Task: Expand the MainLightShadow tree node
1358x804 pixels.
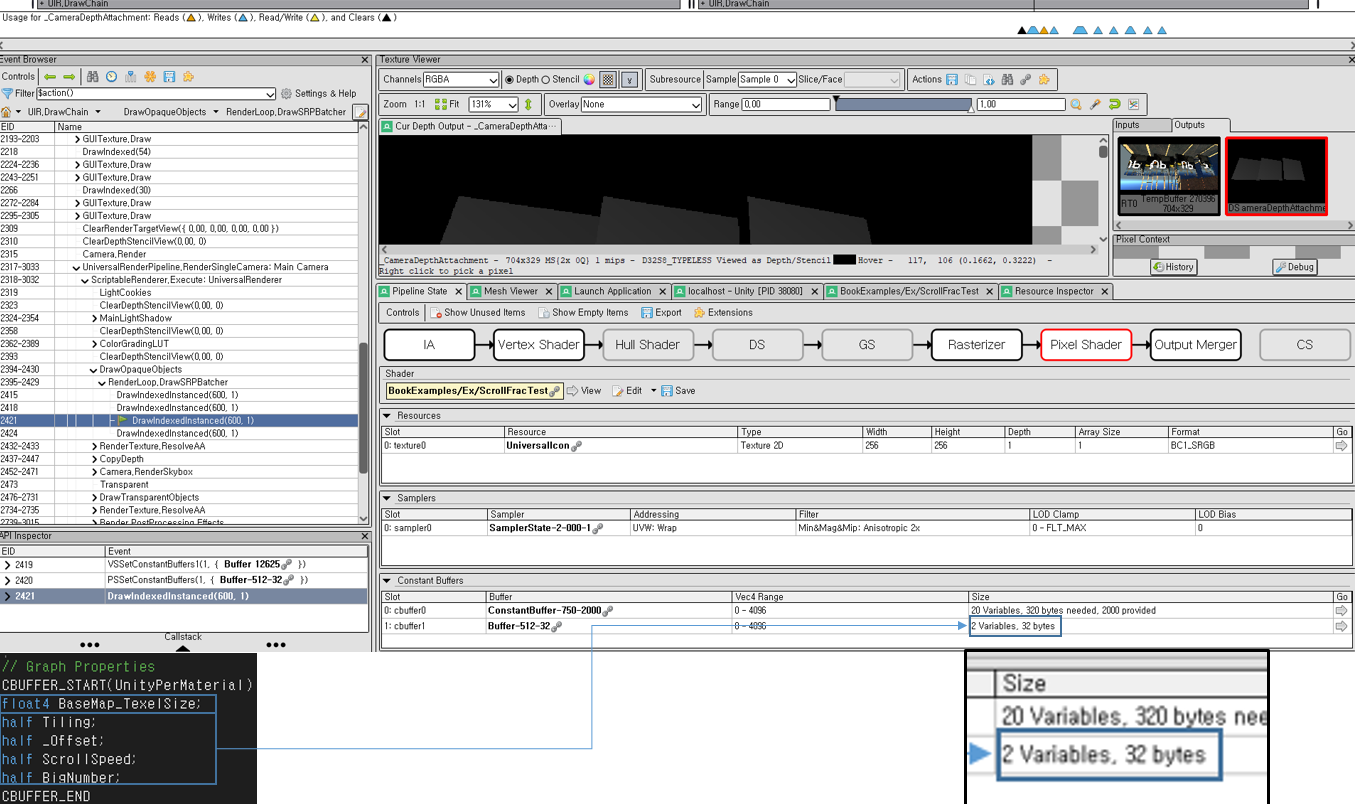Action: [x=95, y=318]
